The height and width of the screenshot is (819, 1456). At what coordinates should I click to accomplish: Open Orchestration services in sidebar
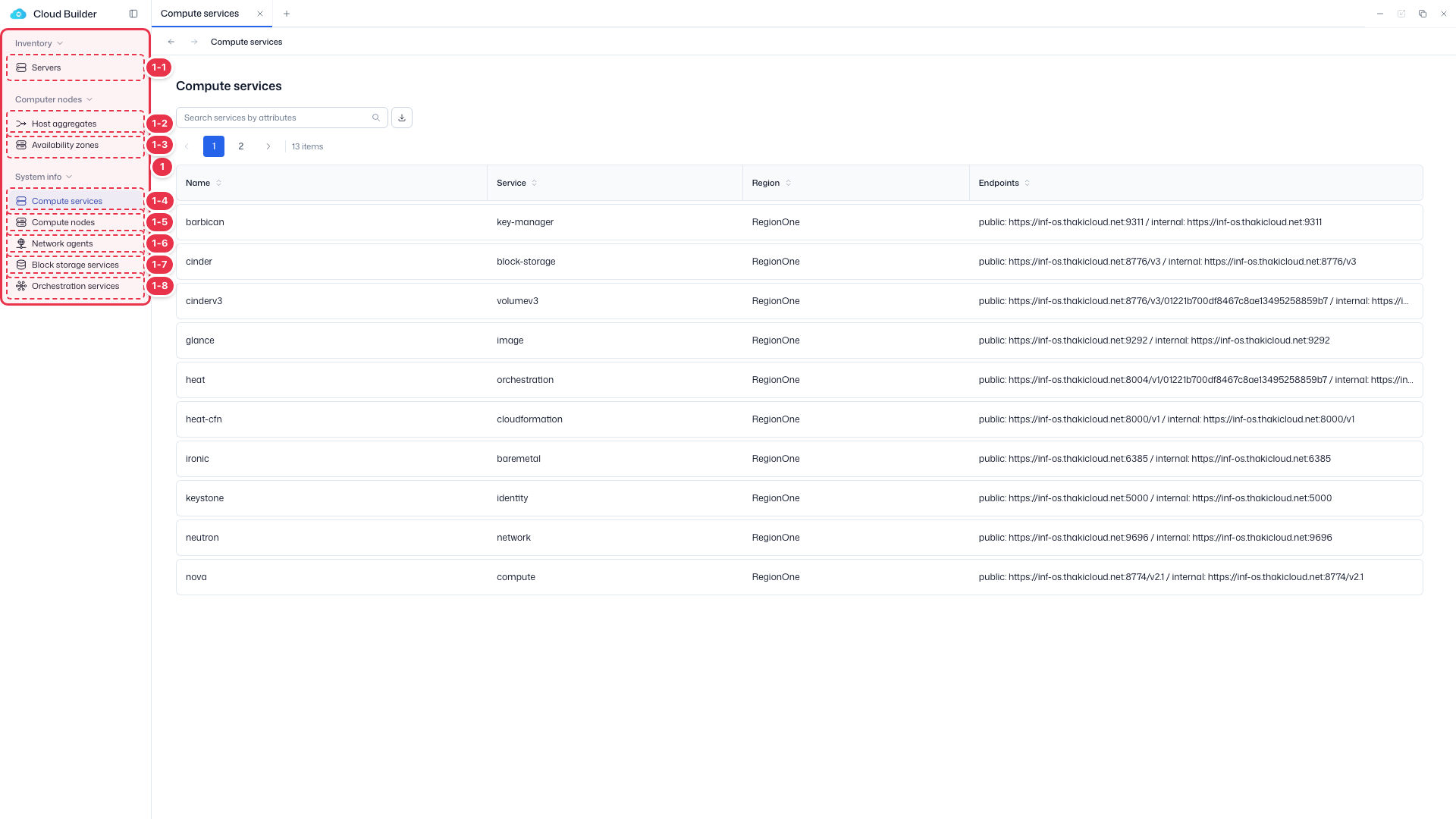(x=75, y=286)
